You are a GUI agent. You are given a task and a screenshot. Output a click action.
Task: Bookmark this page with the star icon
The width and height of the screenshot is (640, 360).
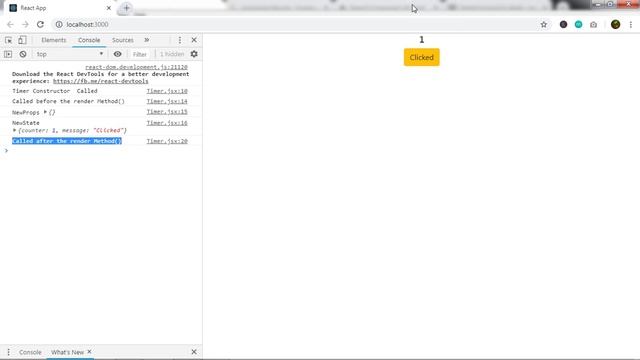click(x=544, y=24)
